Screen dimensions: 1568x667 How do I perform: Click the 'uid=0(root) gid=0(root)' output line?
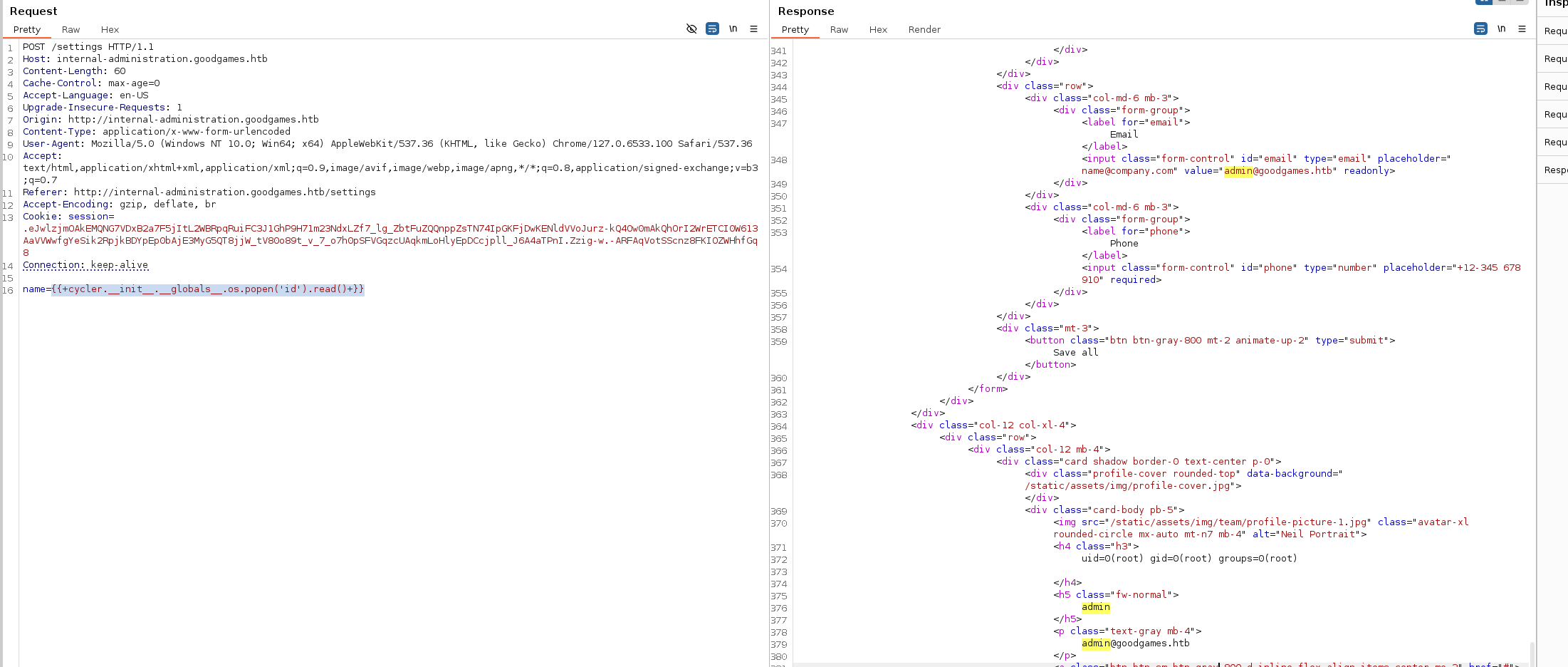(1189, 559)
